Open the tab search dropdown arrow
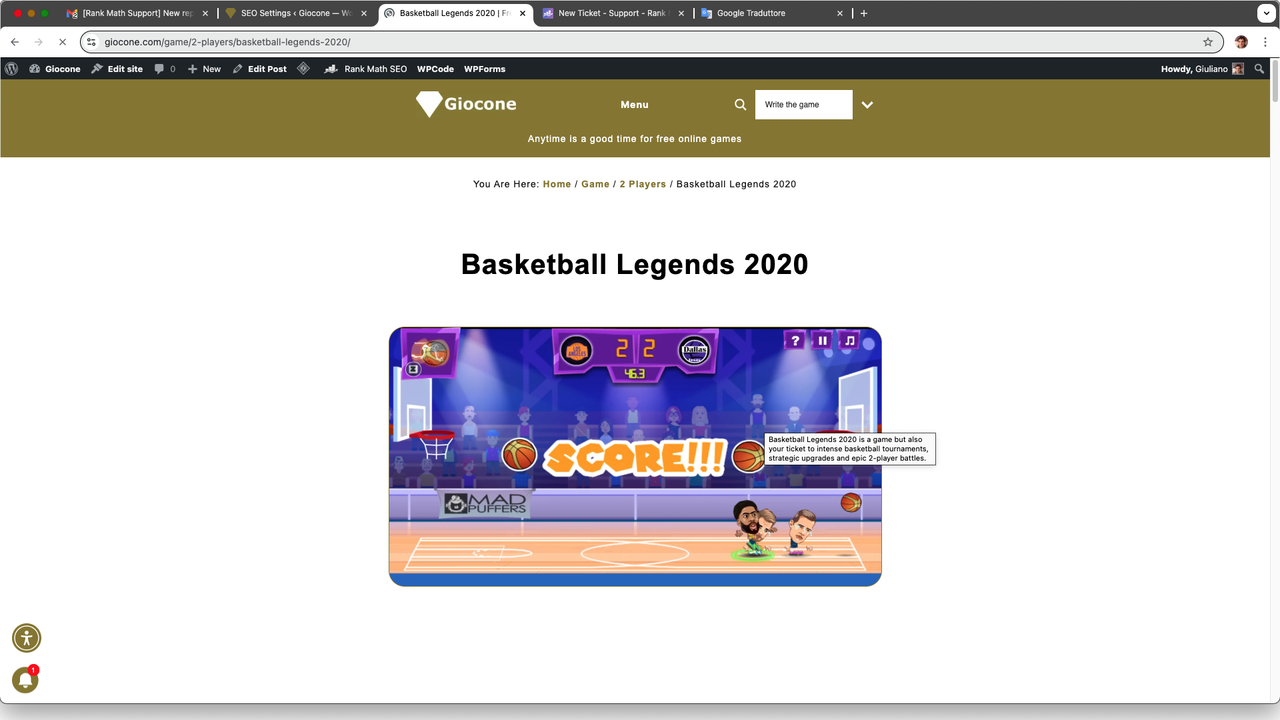The width and height of the screenshot is (1280, 720). (1264, 14)
